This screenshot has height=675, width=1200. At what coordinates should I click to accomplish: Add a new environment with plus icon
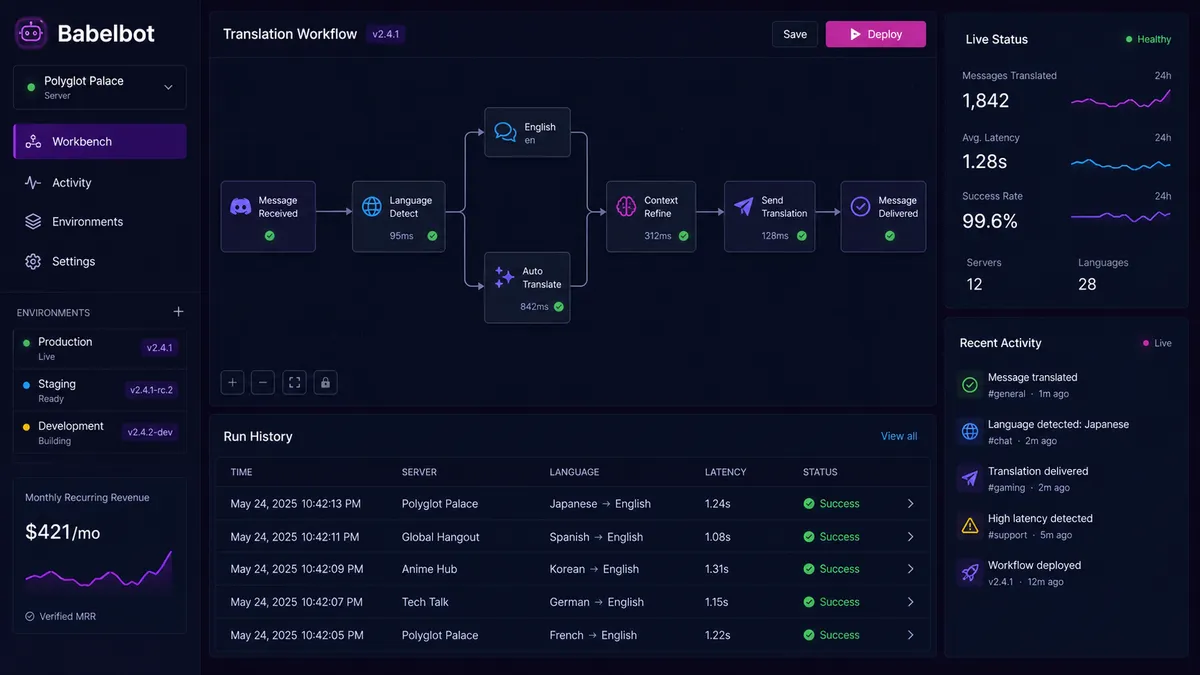[178, 312]
